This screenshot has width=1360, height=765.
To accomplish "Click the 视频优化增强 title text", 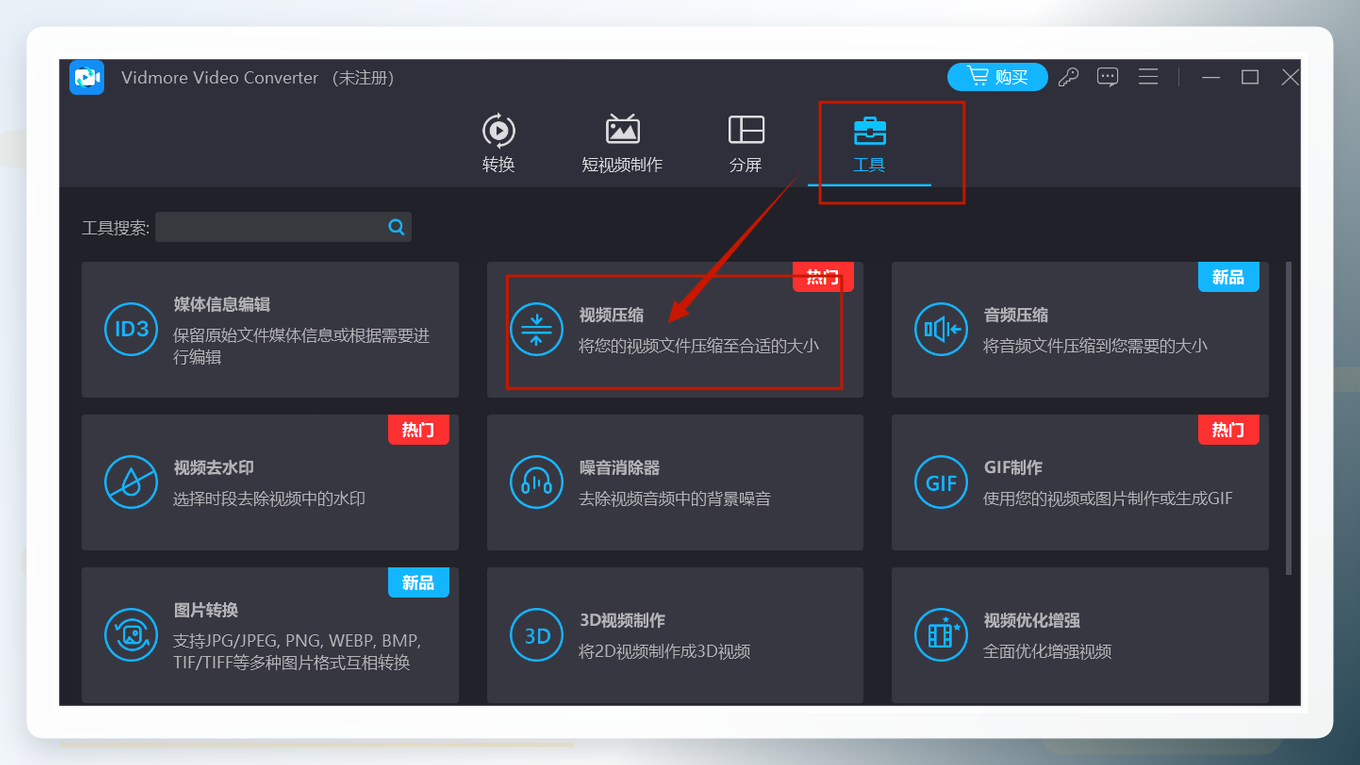I will (1032, 620).
